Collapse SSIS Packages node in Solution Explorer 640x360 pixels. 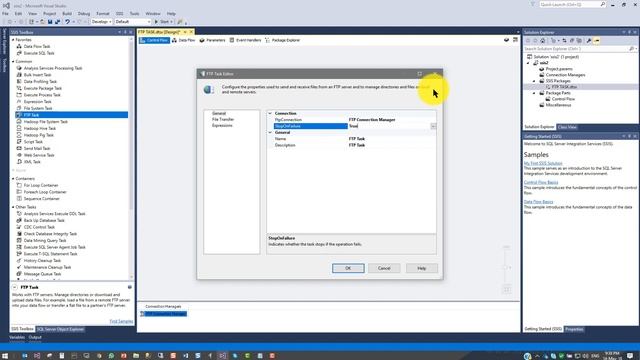point(534,81)
